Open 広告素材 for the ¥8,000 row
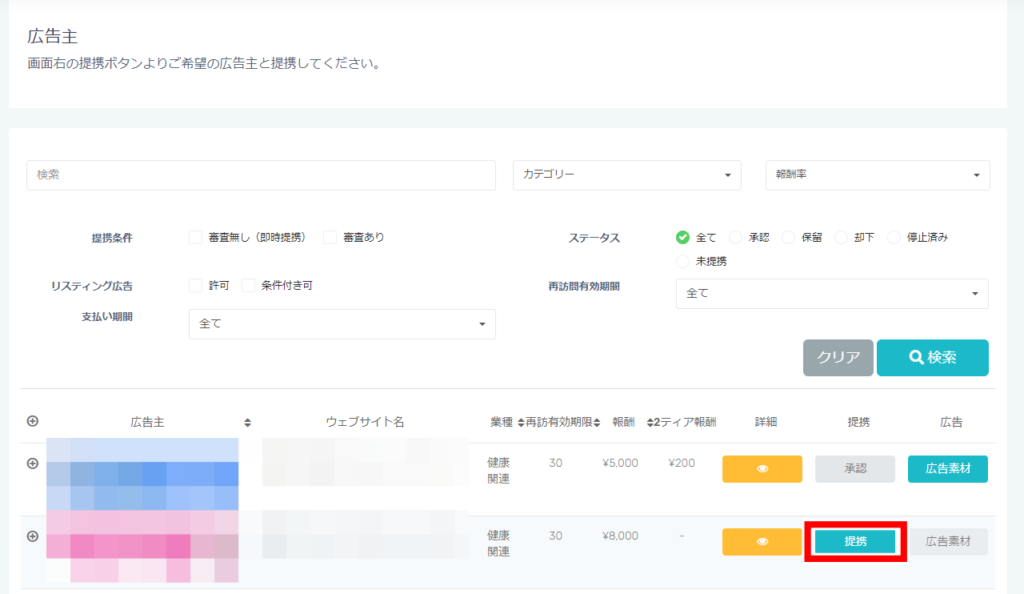The width and height of the screenshot is (1024, 594). [x=948, y=541]
